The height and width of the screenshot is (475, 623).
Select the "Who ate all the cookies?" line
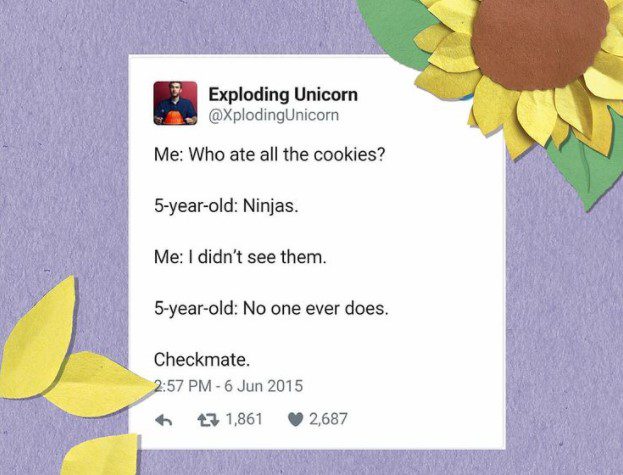286,154
